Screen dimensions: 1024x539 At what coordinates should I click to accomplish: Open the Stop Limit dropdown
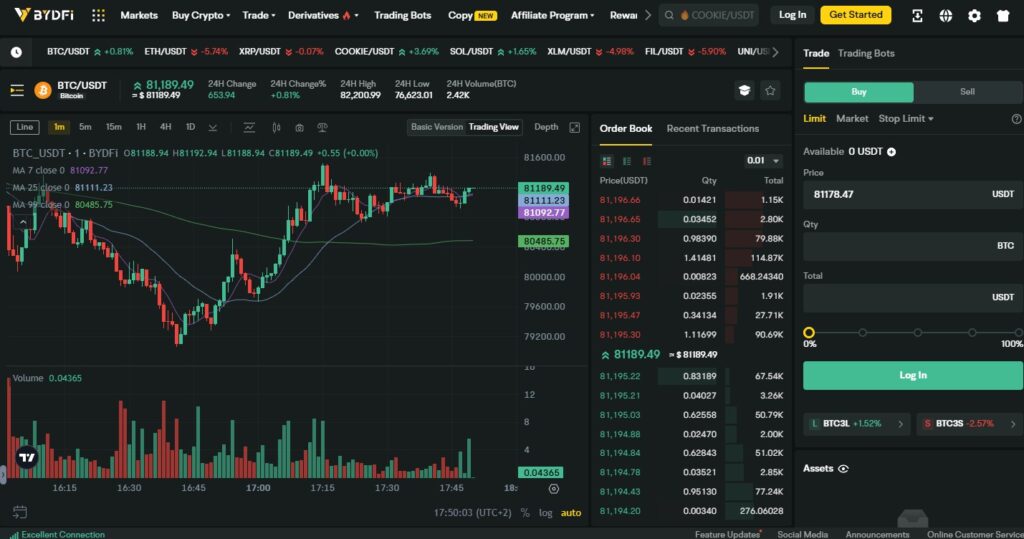tap(906, 119)
